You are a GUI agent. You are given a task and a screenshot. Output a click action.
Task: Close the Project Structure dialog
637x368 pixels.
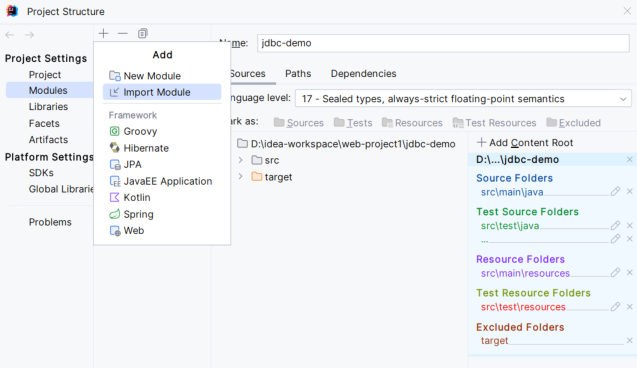point(627,11)
